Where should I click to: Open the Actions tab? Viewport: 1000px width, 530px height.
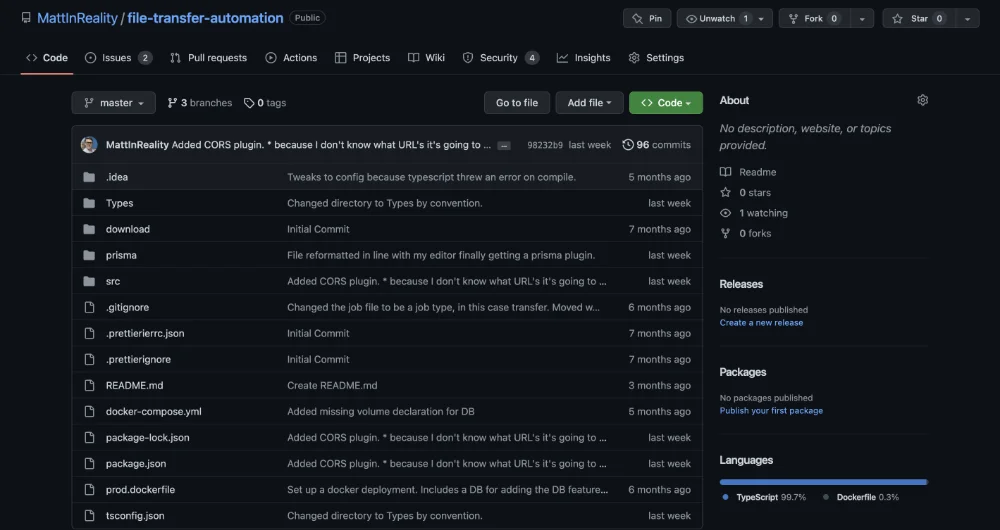(291, 57)
